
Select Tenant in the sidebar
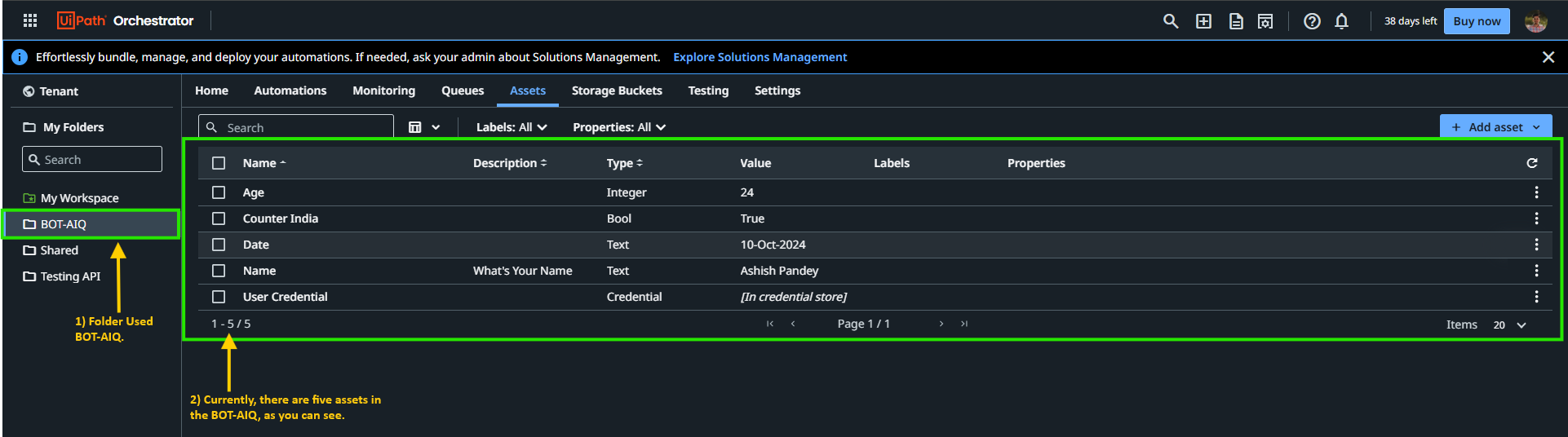[51, 91]
